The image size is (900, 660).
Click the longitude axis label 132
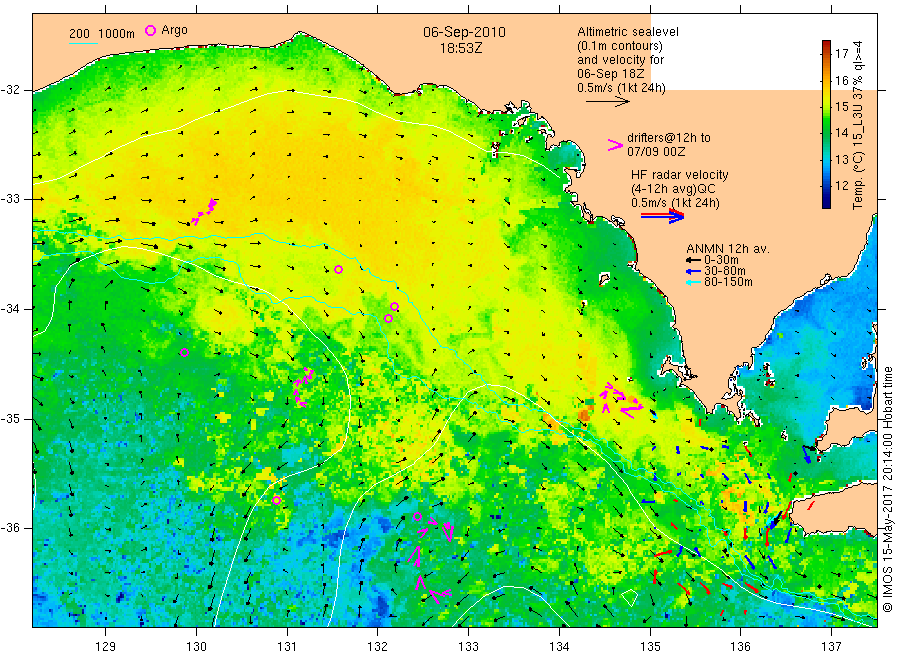coord(378,647)
